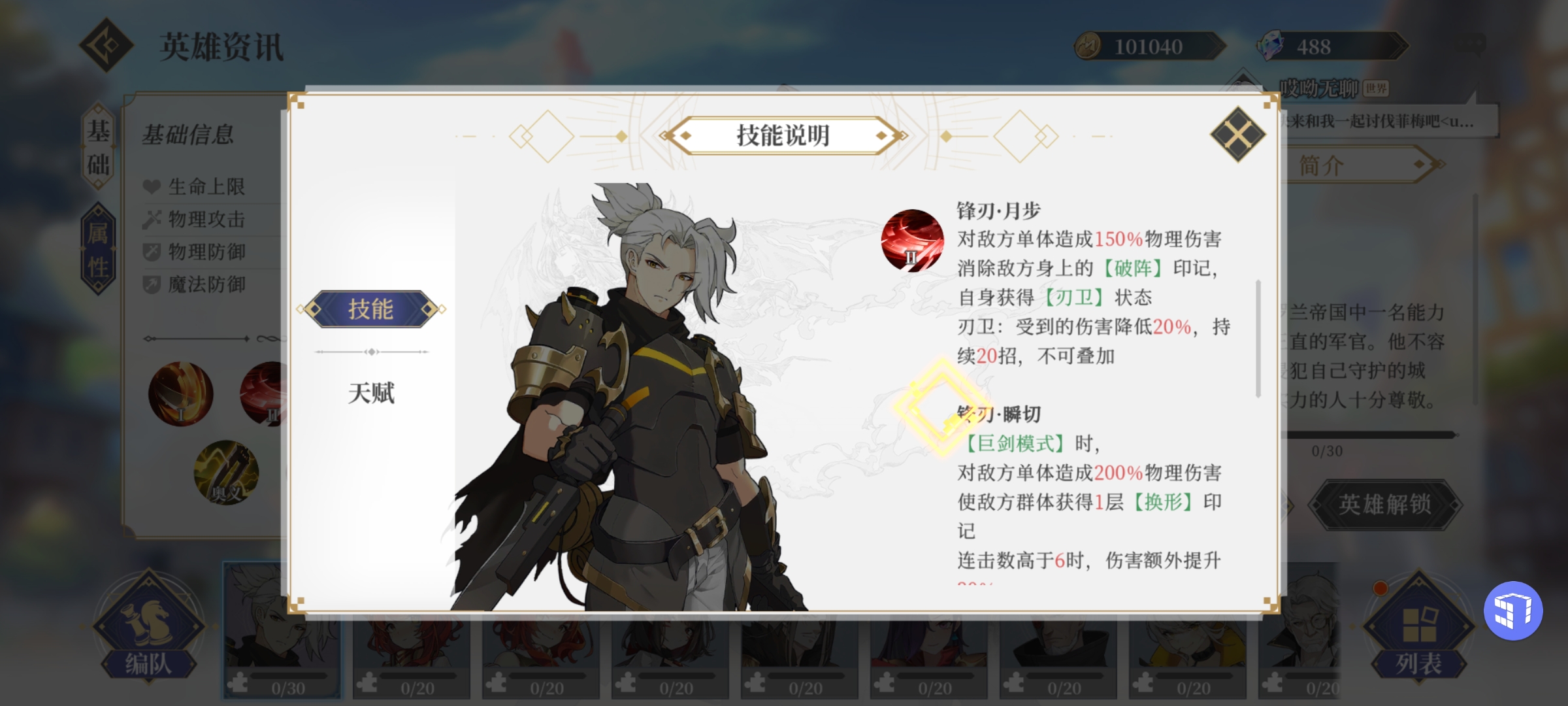
Task: Close the 技能说明 dialog with X icon
Action: click(1237, 135)
